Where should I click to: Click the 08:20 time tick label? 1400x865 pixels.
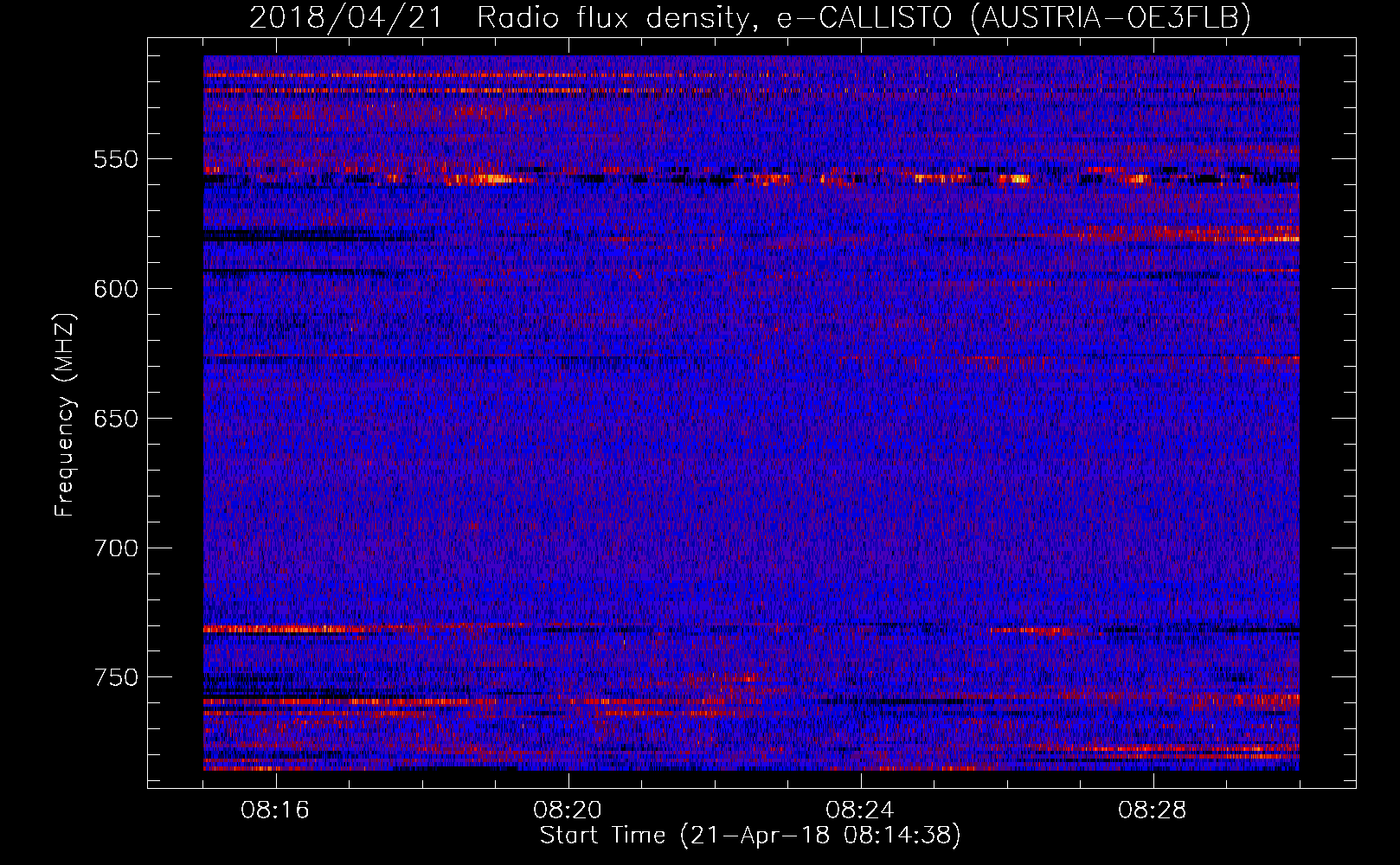pyautogui.click(x=568, y=811)
